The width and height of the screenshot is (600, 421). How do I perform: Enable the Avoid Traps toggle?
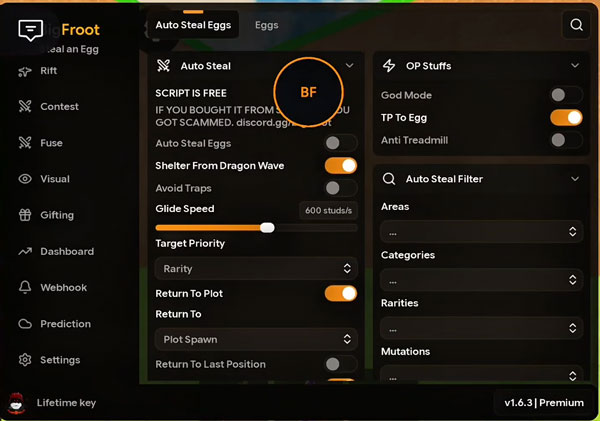pos(341,188)
